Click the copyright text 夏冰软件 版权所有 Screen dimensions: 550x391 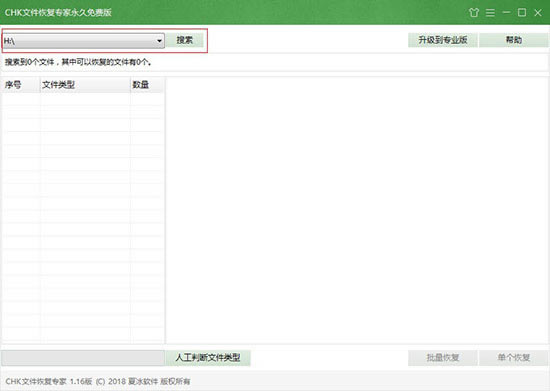[x=159, y=381]
